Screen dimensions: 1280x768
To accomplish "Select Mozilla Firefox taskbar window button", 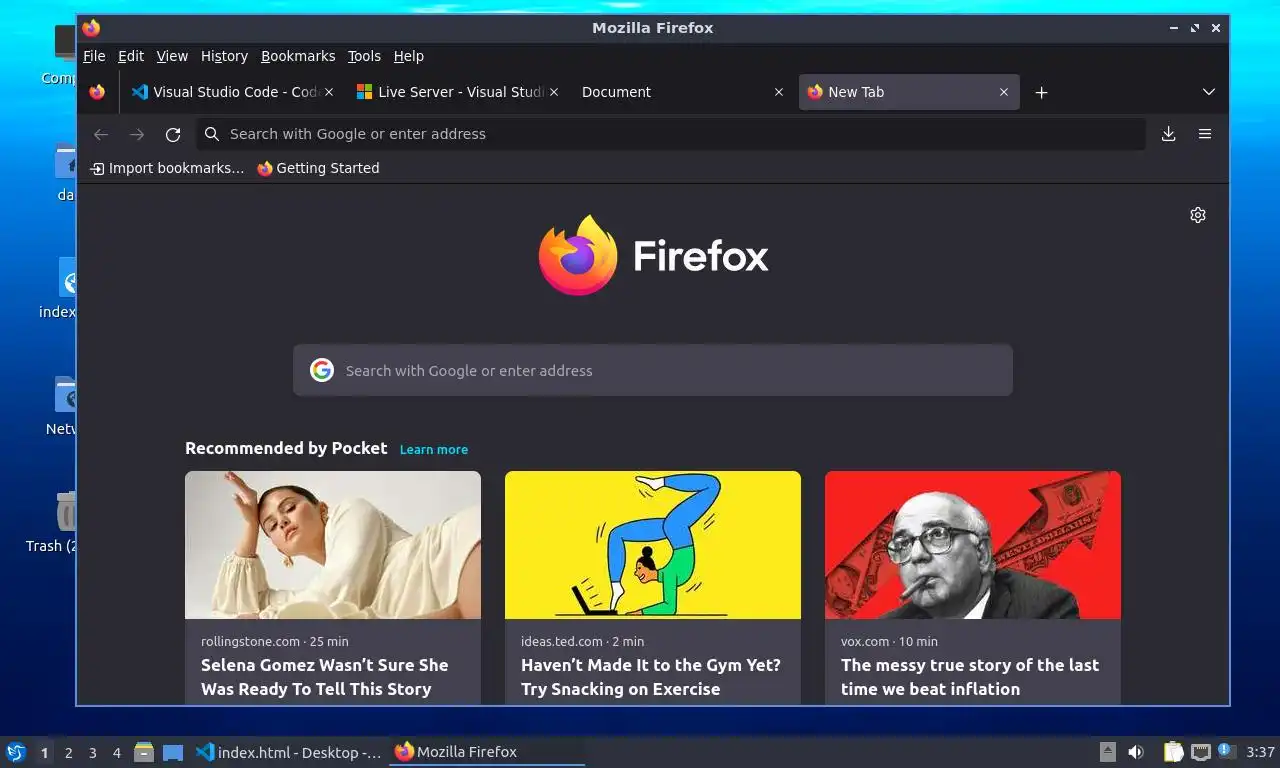I will pyautogui.click(x=487, y=752).
